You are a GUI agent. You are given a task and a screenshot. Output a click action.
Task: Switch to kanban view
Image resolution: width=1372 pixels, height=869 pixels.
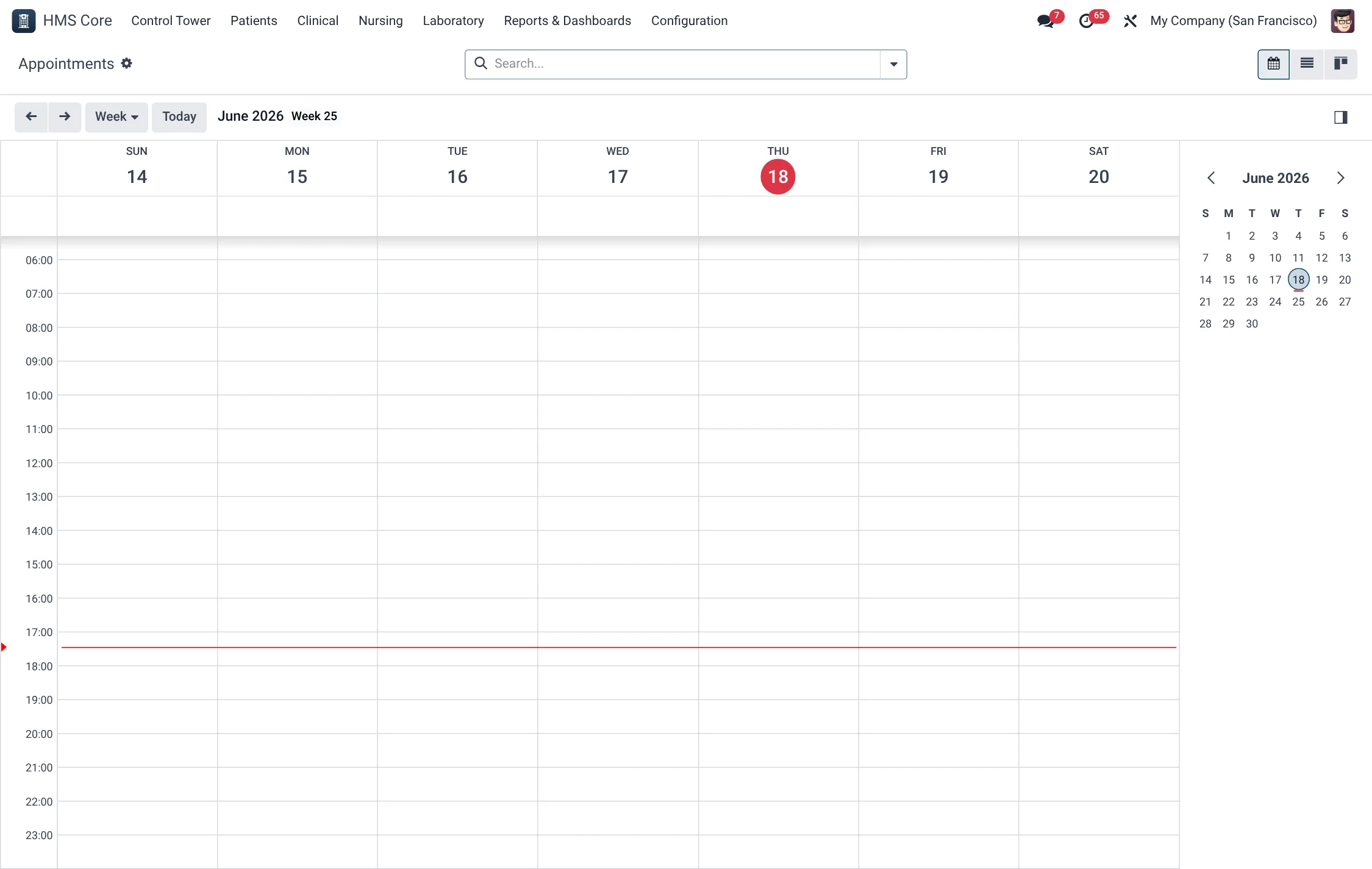coord(1340,64)
